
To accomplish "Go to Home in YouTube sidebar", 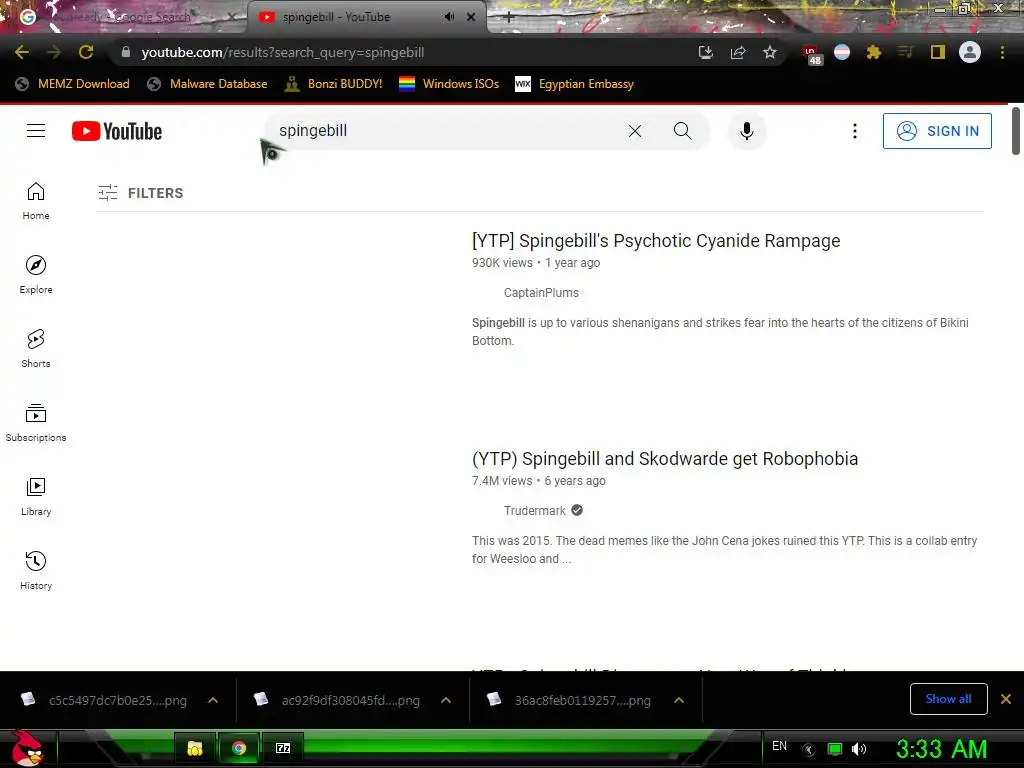I will tap(36, 200).
